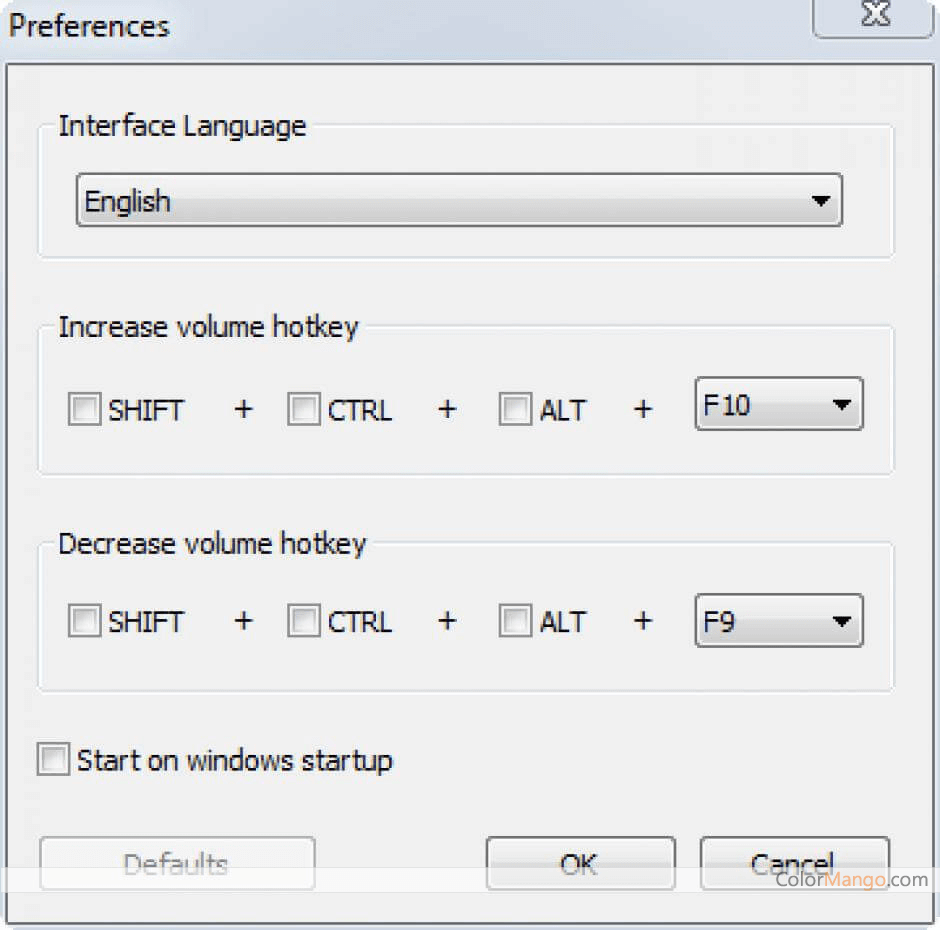Toggle ALT for the decrease volume hotkey

(x=515, y=621)
